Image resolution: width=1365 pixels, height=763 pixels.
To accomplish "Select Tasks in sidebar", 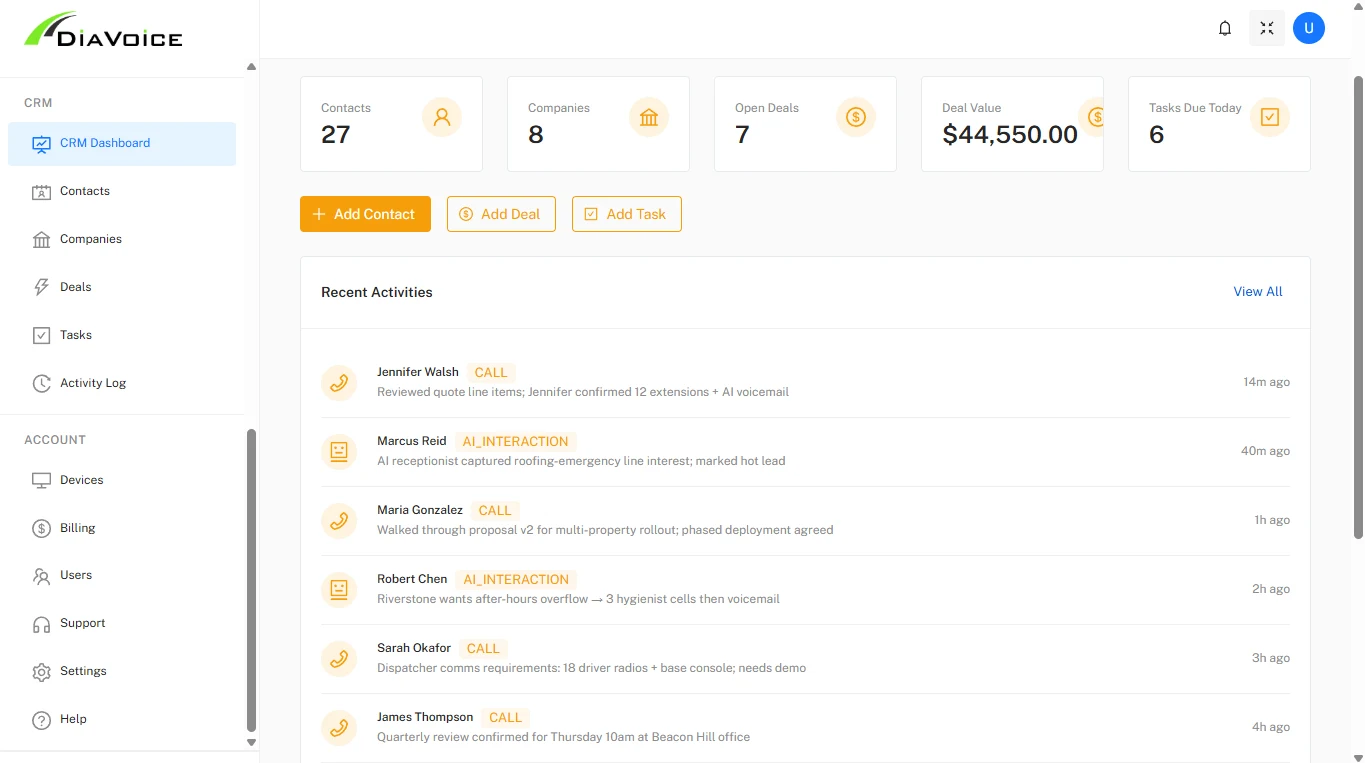I will click(x=122, y=336).
